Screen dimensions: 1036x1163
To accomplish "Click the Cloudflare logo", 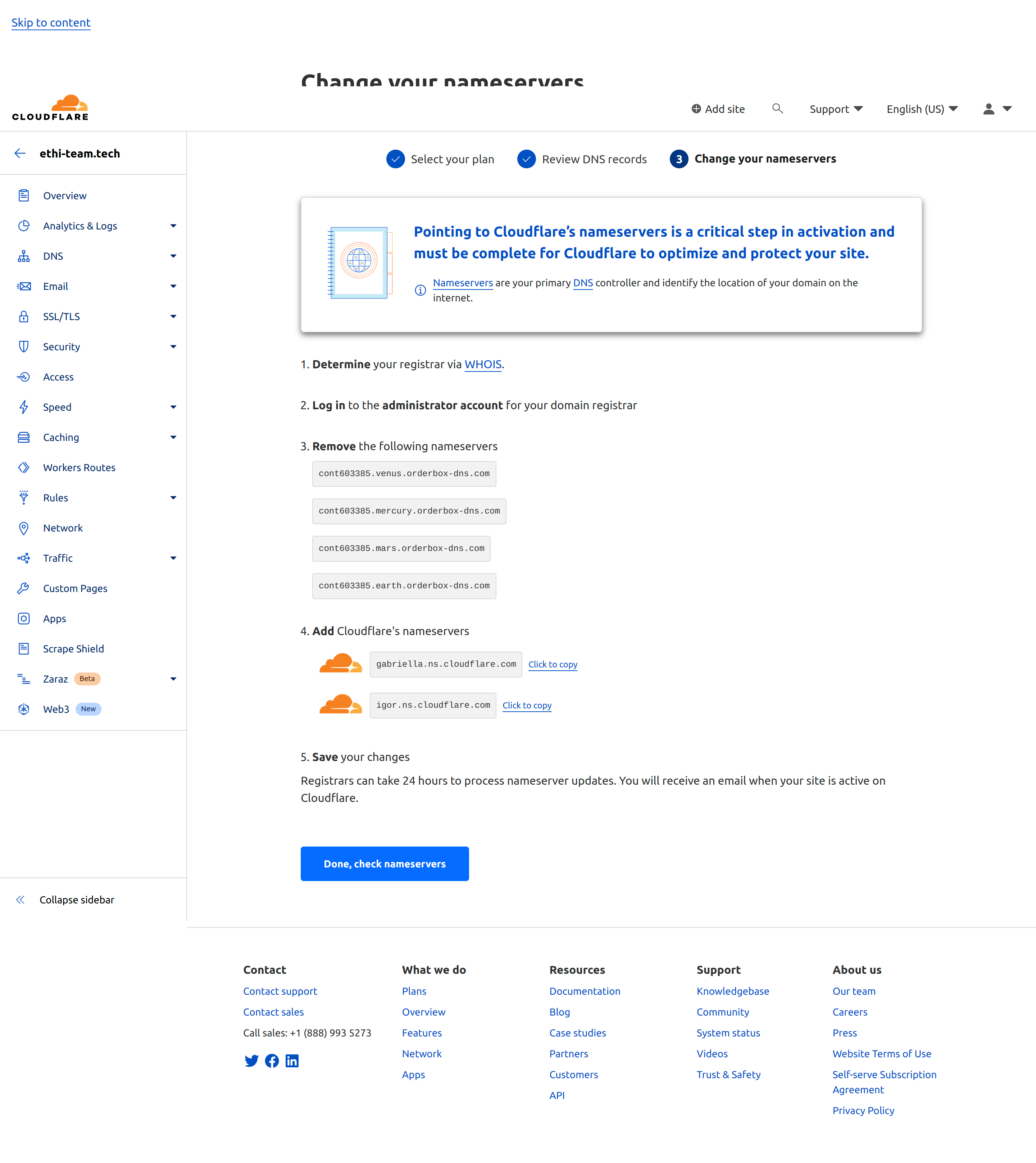I will click(50, 108).
